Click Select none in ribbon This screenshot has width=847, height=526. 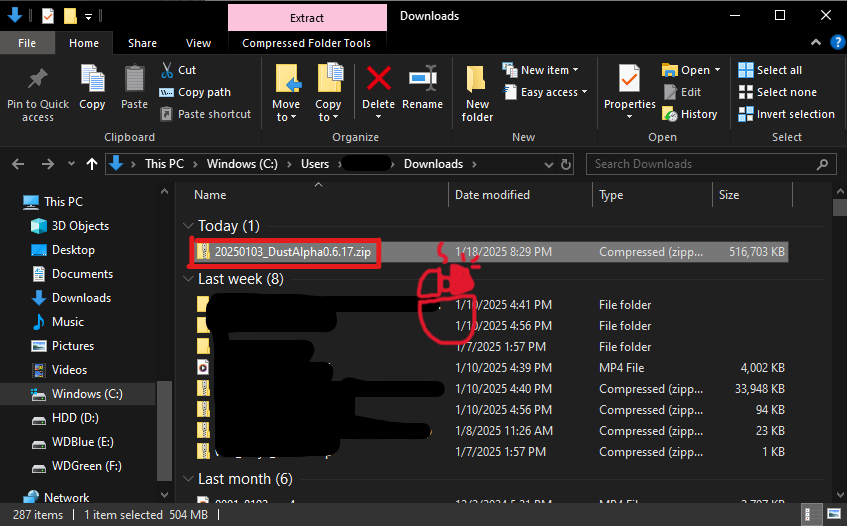tap(778, 92)
